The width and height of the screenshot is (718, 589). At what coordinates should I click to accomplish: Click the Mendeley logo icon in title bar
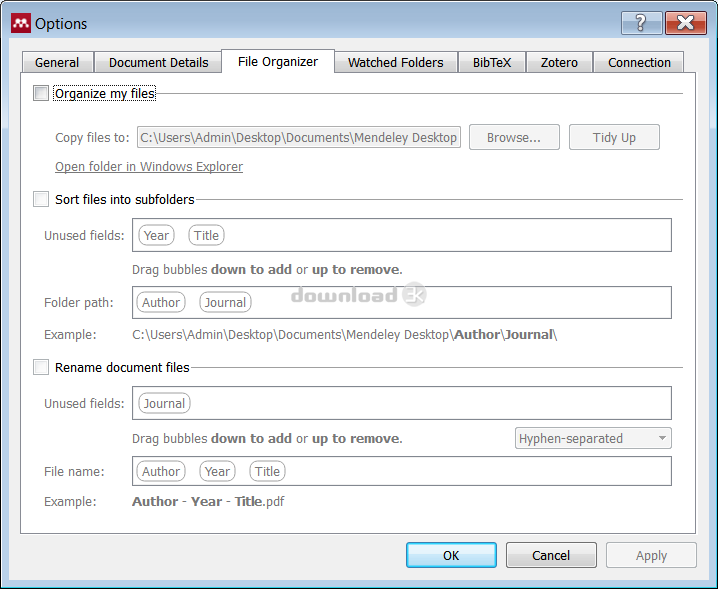pos(21,23)
